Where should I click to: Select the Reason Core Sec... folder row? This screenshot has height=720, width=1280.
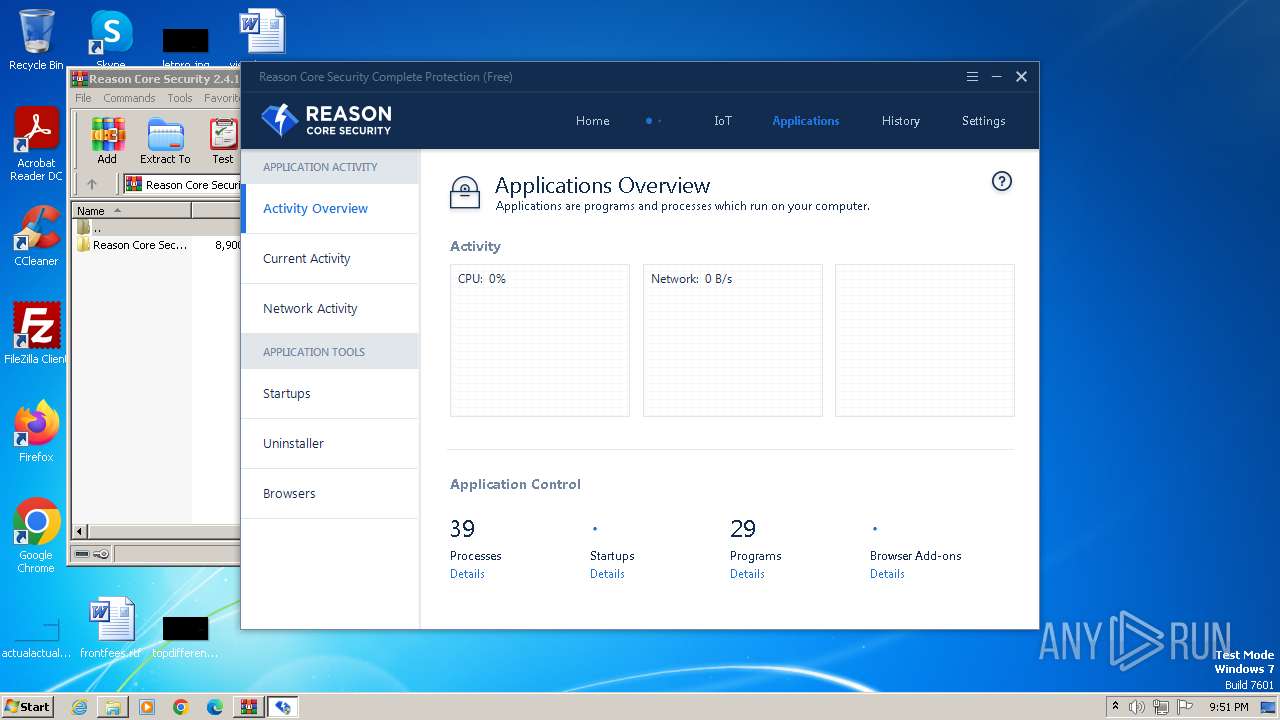point(156,245)
